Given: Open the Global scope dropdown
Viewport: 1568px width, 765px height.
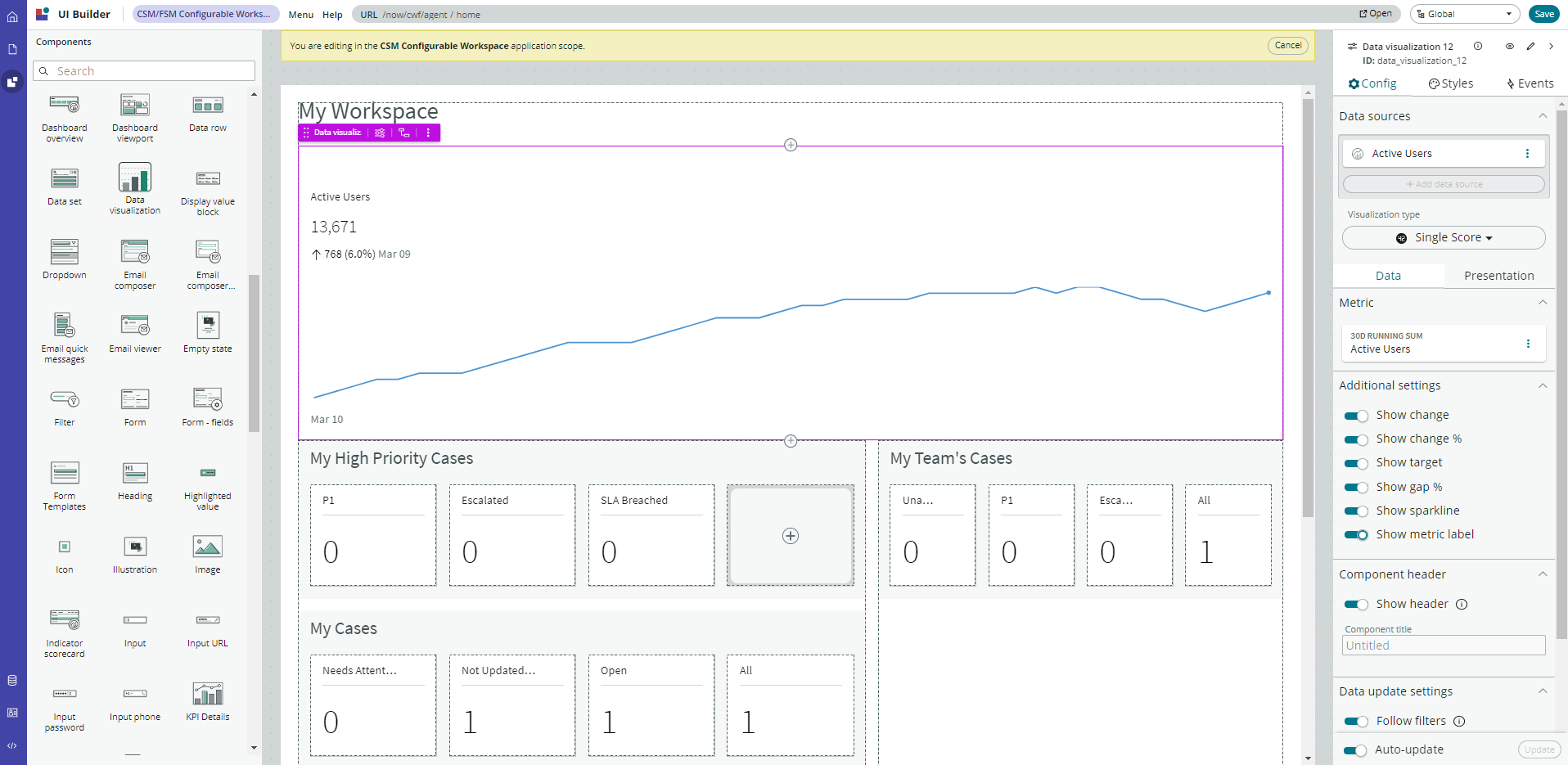Looking at the screenshot, I should [x=1464, y=14].
